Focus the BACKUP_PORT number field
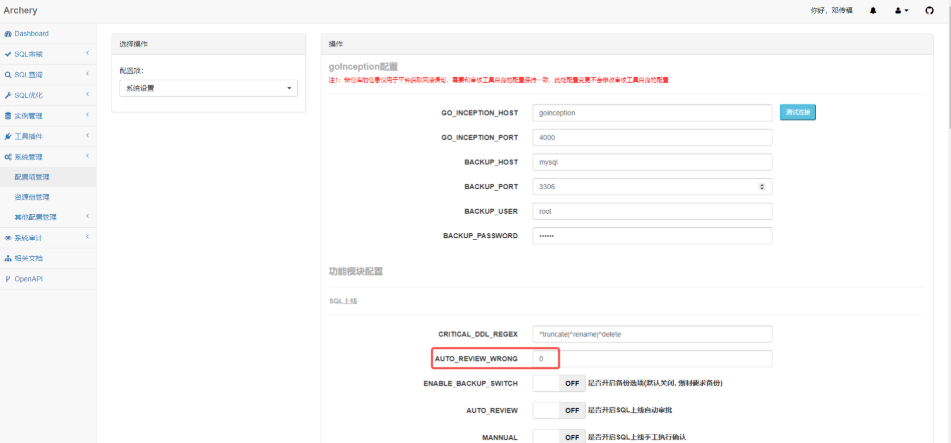Screen dimensions: 951x443 coord(652,187)
